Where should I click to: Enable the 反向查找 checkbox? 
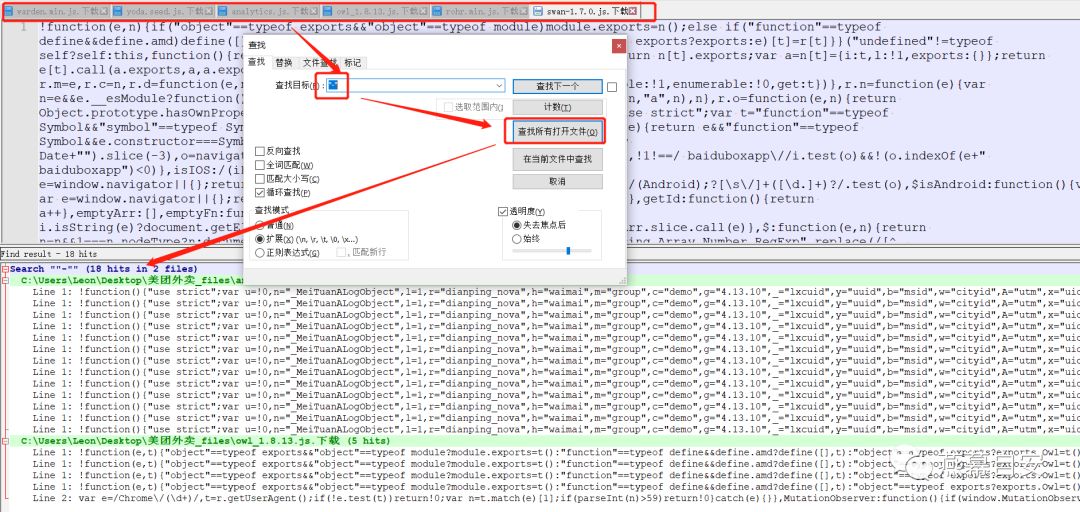(x=260, y=151)
